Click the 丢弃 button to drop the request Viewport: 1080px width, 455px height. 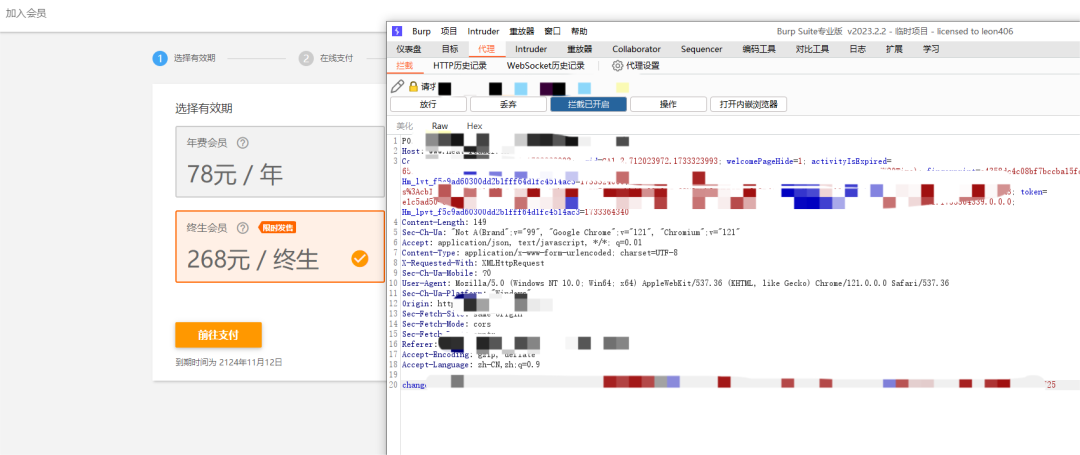click(508, 105)
